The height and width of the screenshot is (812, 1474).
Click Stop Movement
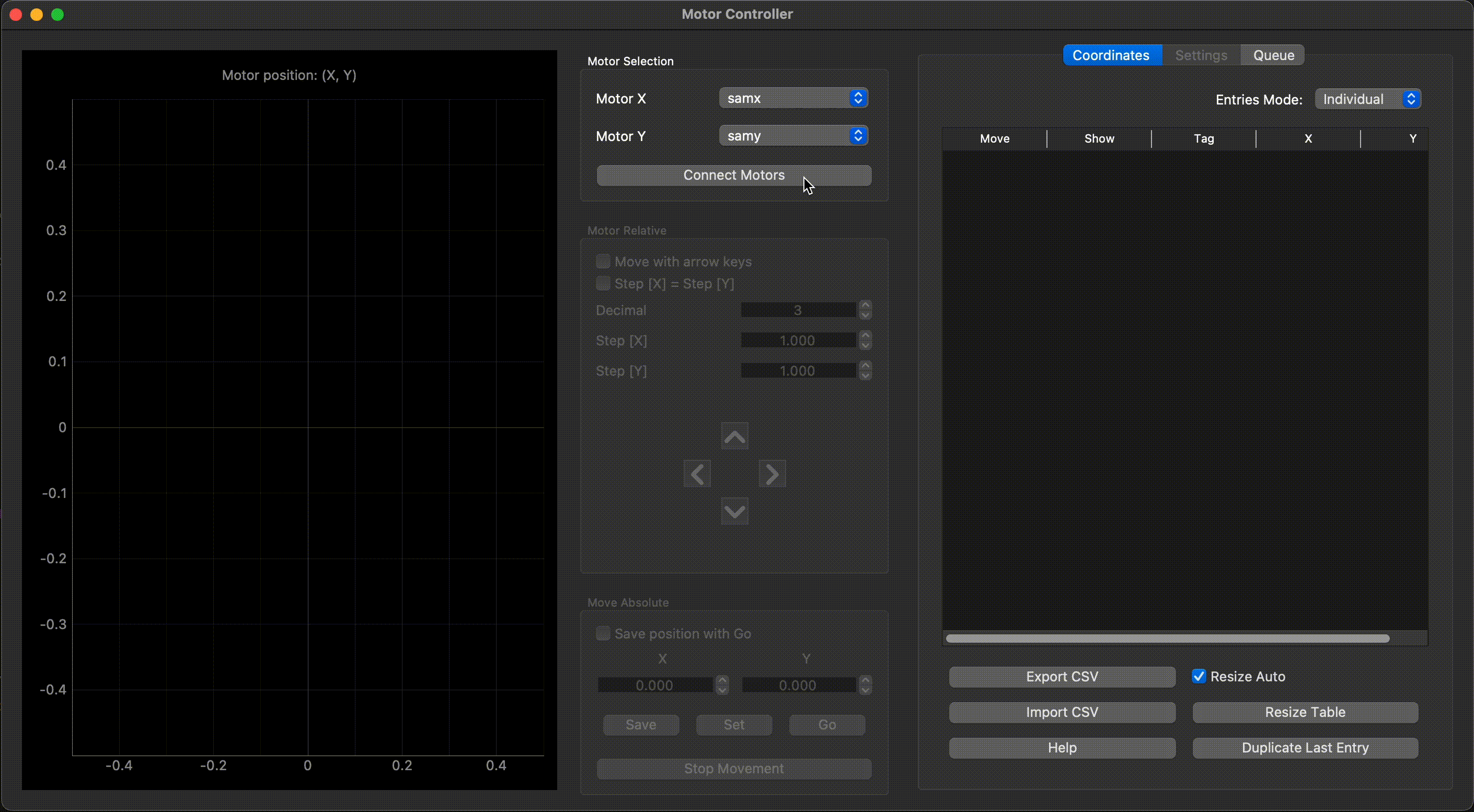point(734,769)
